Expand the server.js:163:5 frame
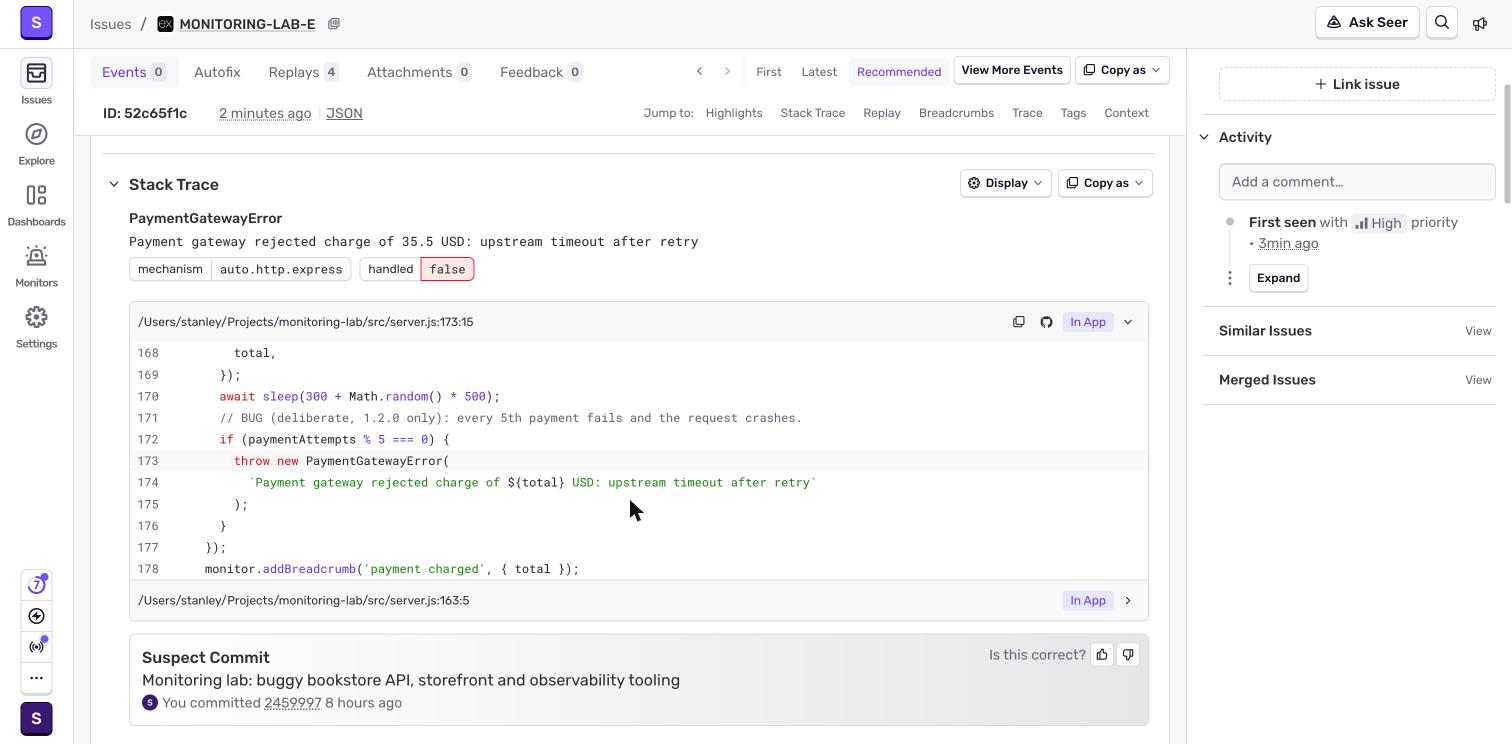This screenshot has height=744, width=1512. pos(1128,601)
